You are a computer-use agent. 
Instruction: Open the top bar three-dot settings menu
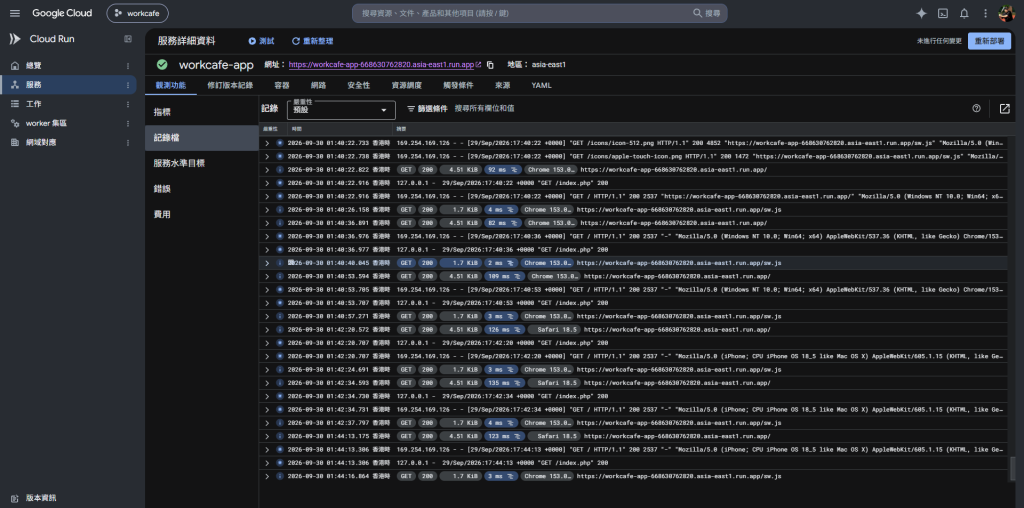click(x=985, y=13)
